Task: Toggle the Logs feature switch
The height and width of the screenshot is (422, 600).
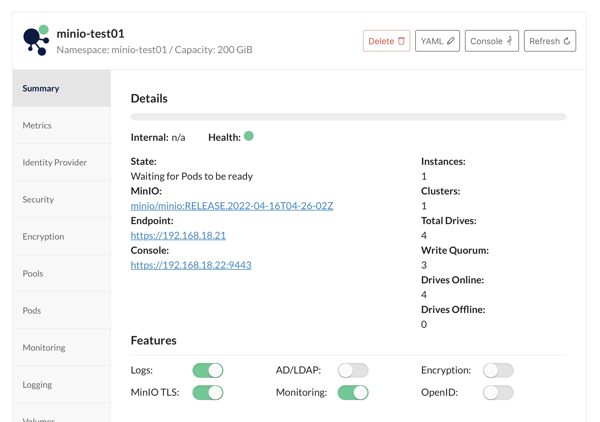Action: (x=208, y=370)
